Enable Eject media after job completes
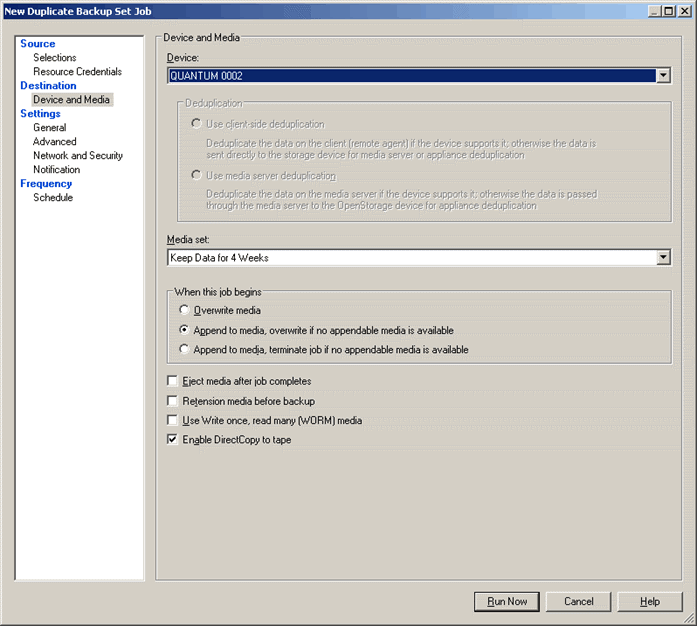 (173, 382)
